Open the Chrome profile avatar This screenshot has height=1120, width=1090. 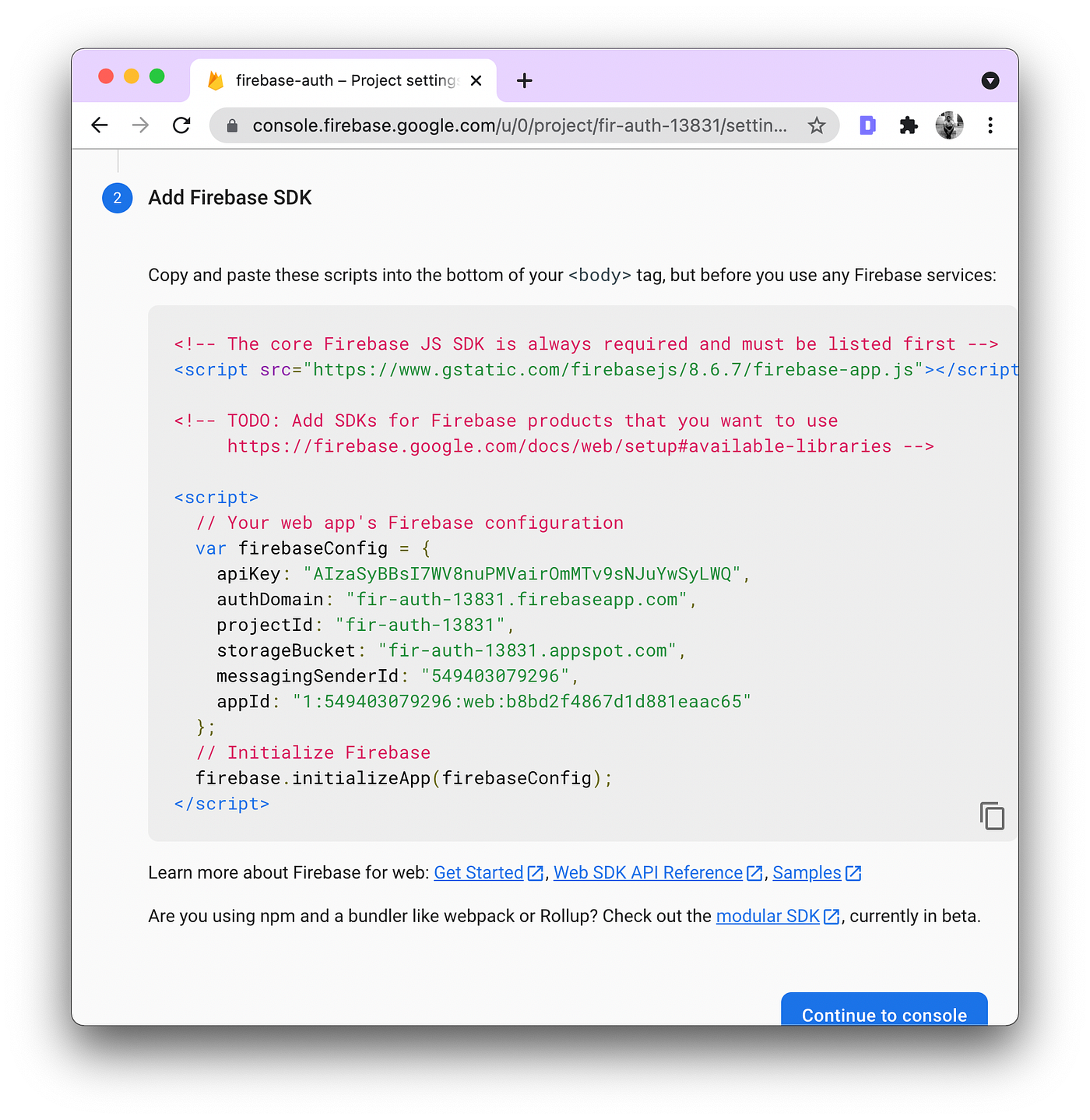pos(949,125)
